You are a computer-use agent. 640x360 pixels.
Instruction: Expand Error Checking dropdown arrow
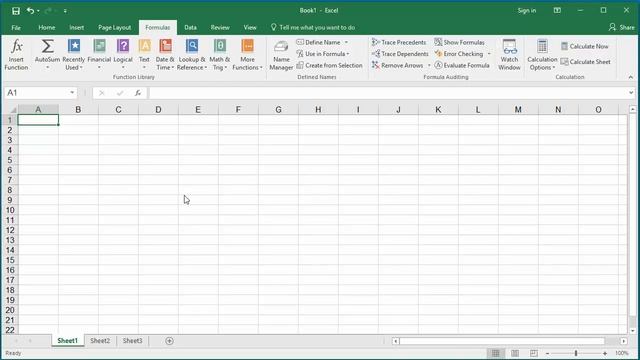point(489,54)
